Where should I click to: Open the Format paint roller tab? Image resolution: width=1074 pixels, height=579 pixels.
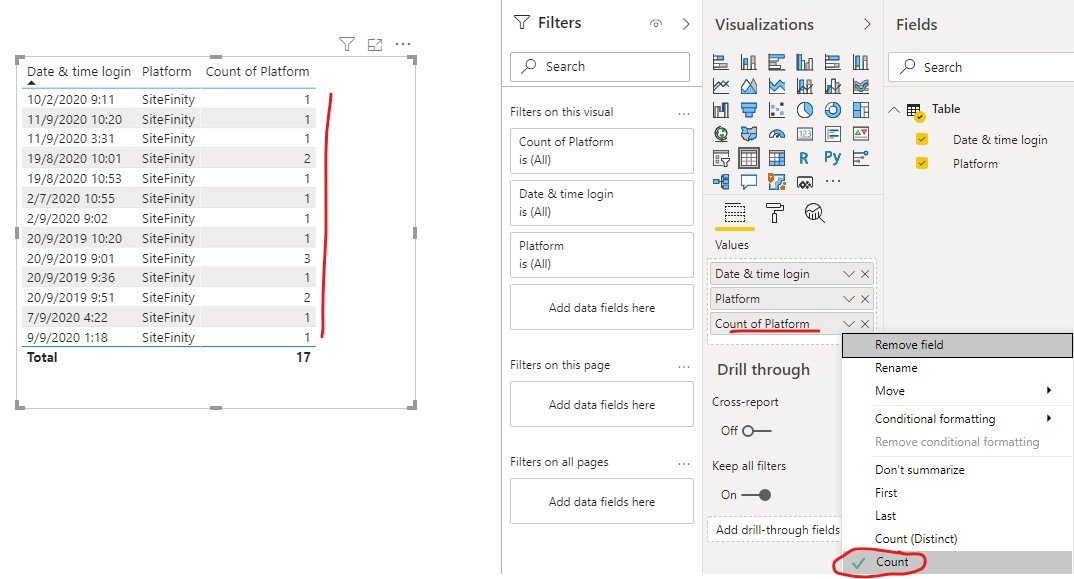click(775, 213)
